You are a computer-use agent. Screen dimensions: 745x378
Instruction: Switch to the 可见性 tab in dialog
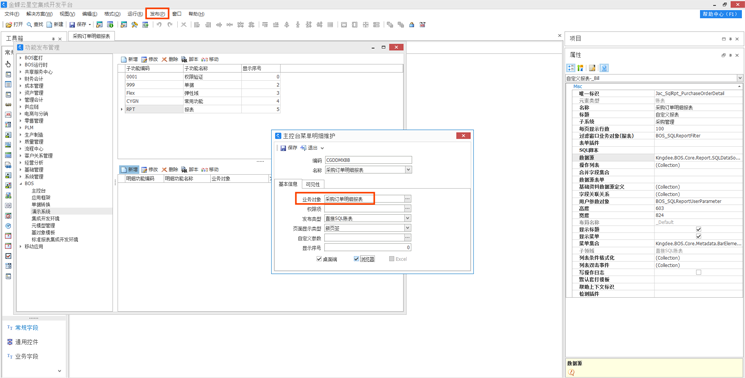point(312,184)
